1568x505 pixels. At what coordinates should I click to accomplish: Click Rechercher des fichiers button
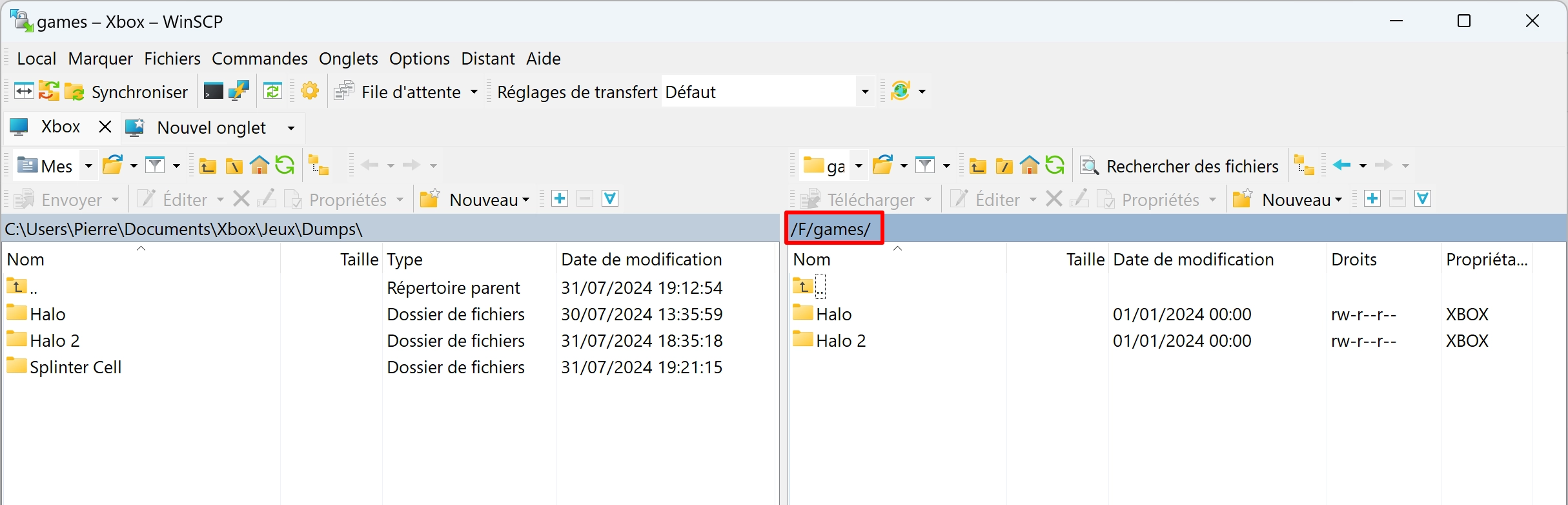tap(1180, 166)
